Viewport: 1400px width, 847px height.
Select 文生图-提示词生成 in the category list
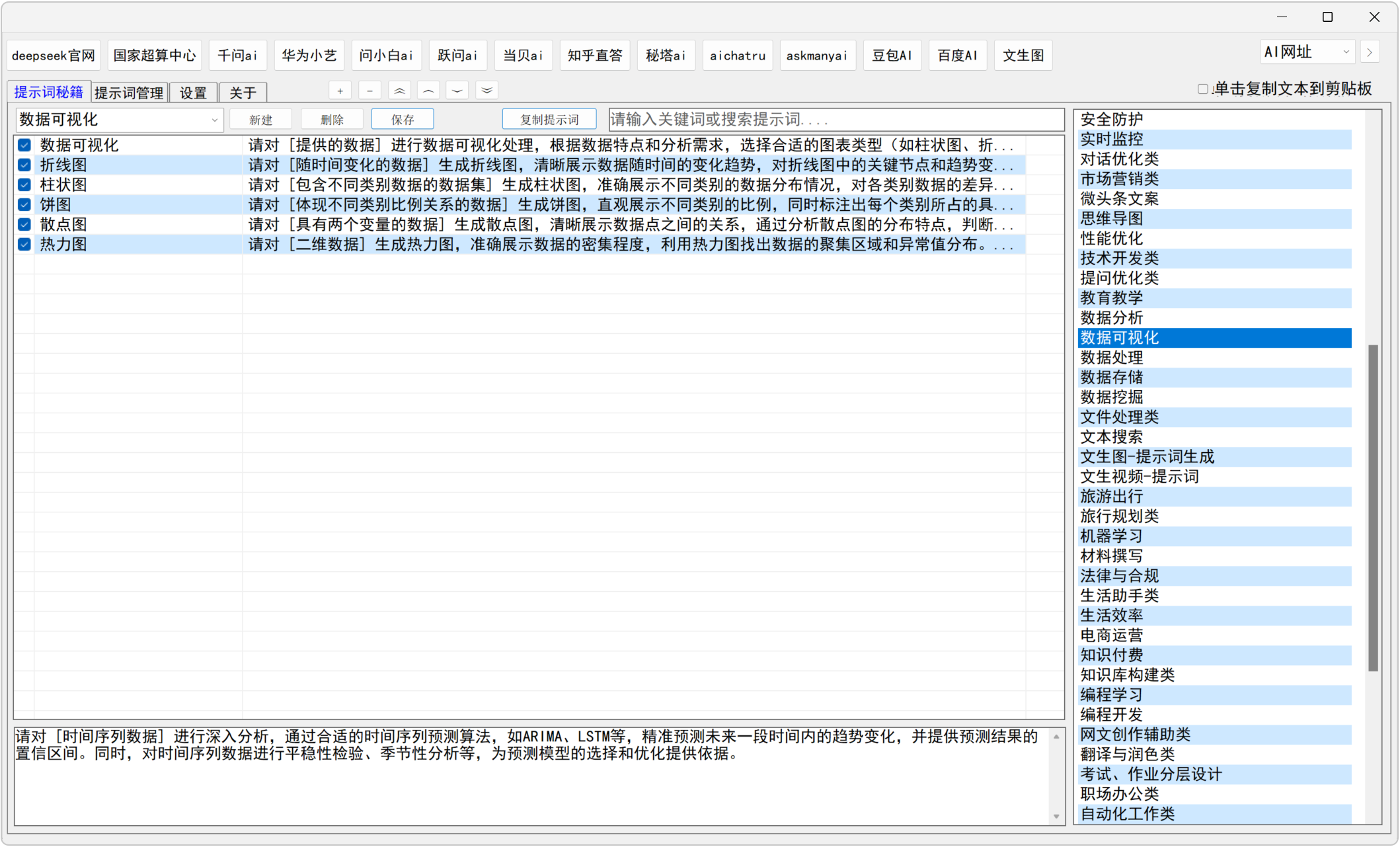coord(1214,457)
